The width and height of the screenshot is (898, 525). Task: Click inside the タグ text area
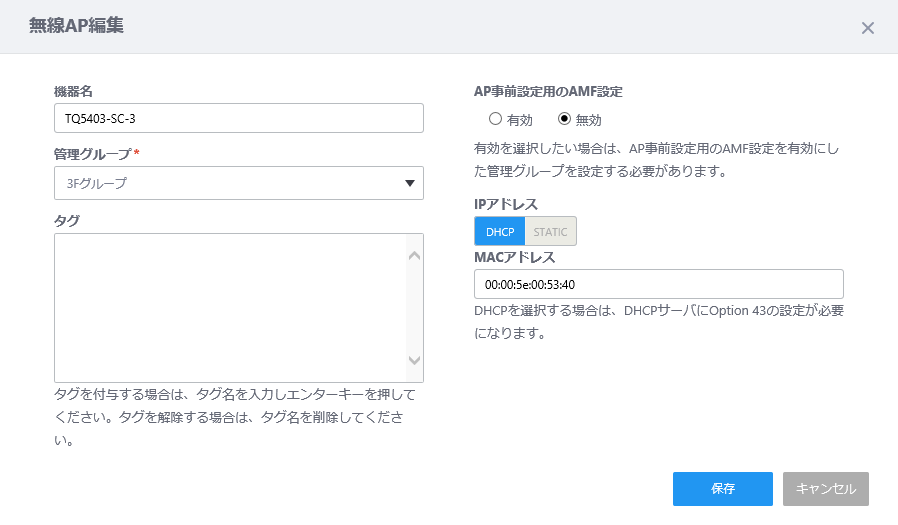tap(230, 308)
